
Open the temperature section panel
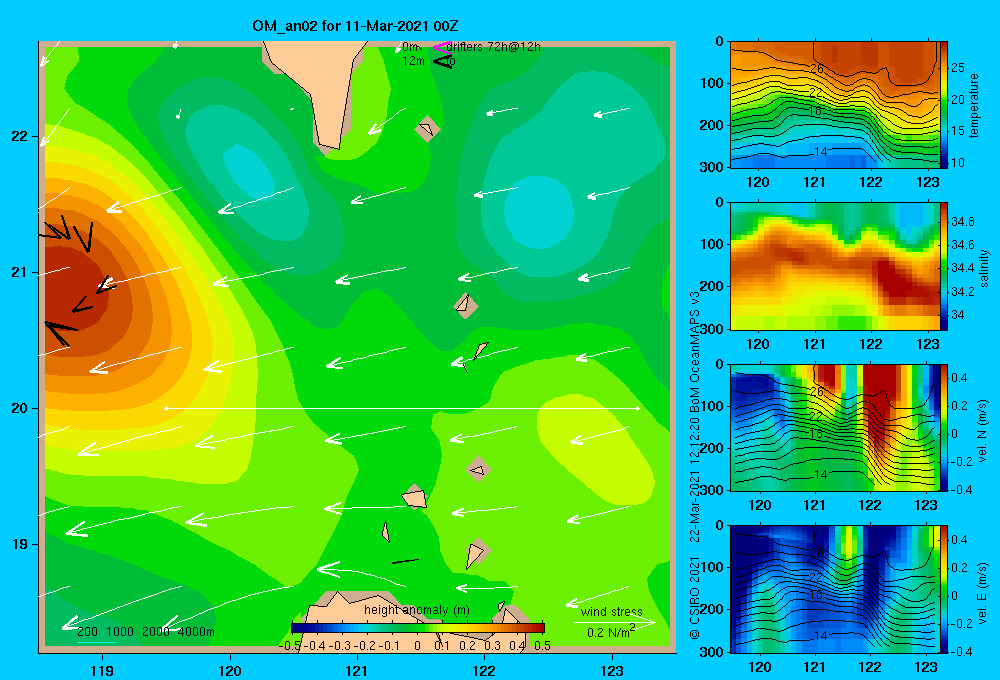(x=835, y=105)
